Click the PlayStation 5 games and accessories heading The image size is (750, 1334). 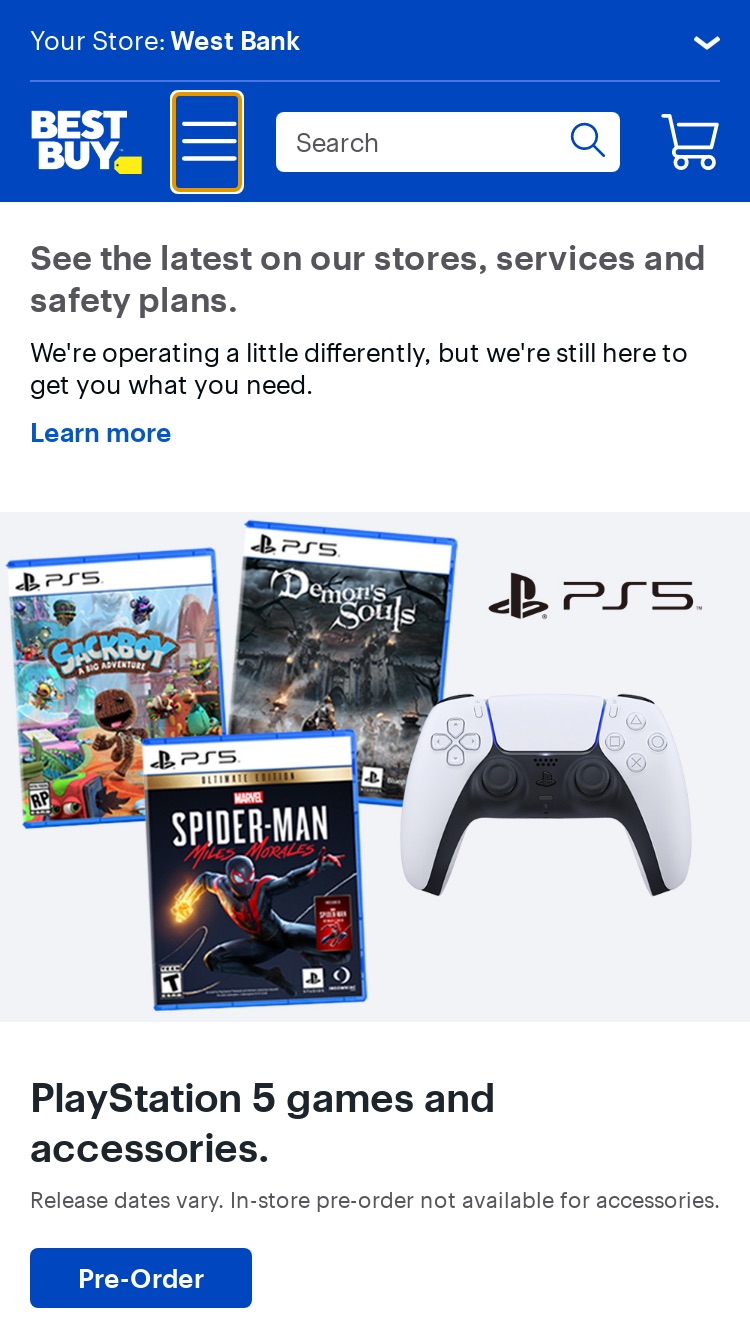pyautogui.click(x=263, y=1123)
